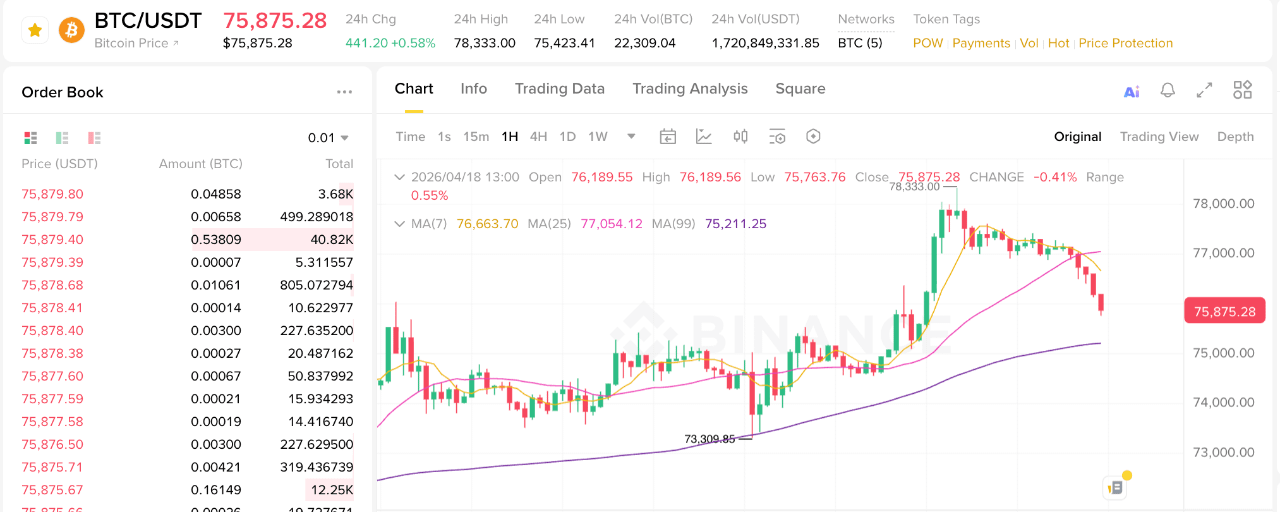Switch to the Chart tab
The image size is (1280, 512).
414,89
